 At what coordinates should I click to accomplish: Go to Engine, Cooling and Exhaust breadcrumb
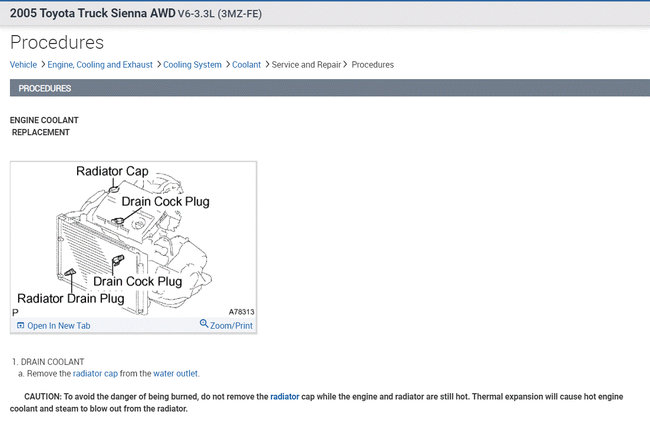pos(100,65)
